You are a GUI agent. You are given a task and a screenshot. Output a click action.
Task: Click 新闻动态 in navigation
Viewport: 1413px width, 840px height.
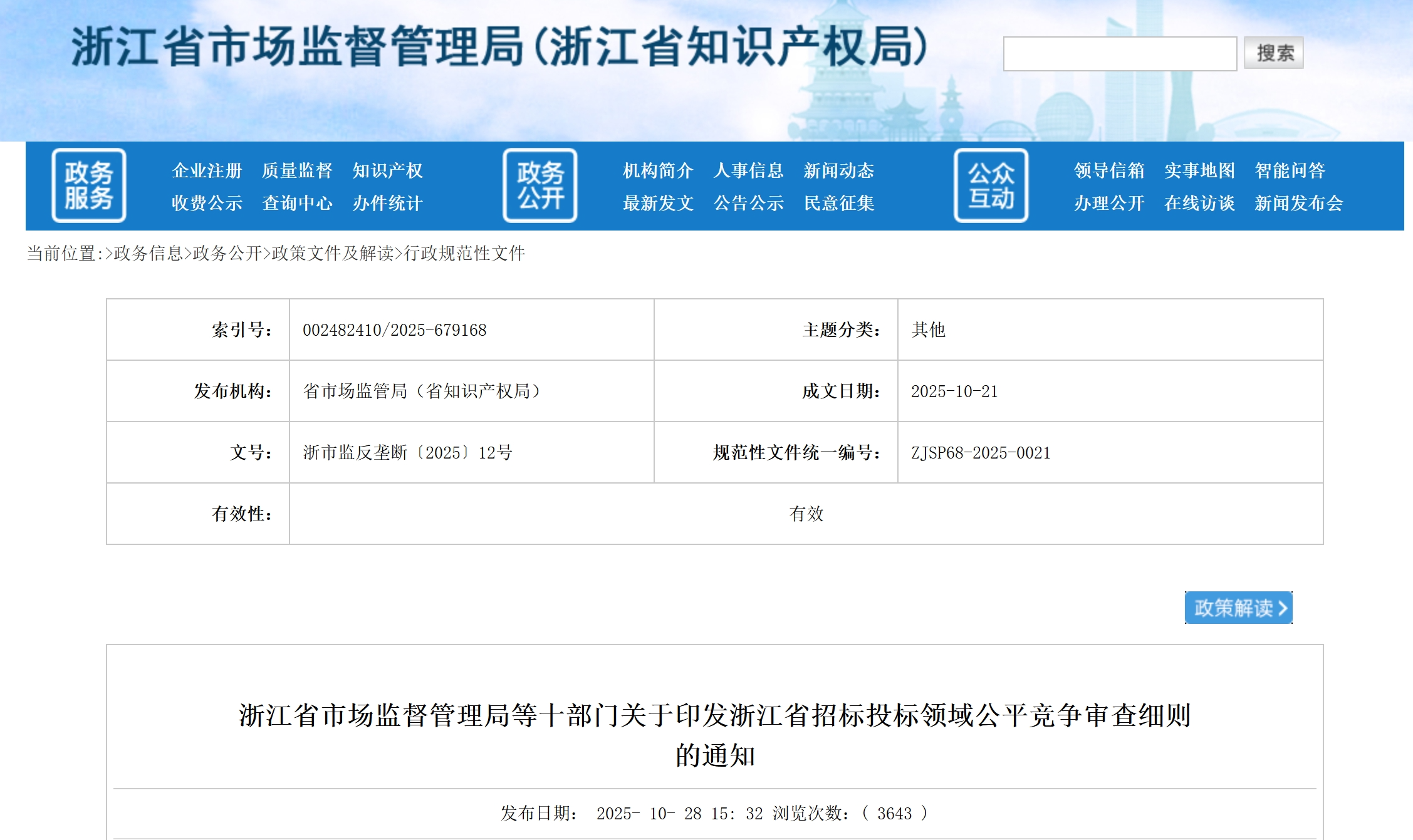pyautogui.click(x=838, y=170)
